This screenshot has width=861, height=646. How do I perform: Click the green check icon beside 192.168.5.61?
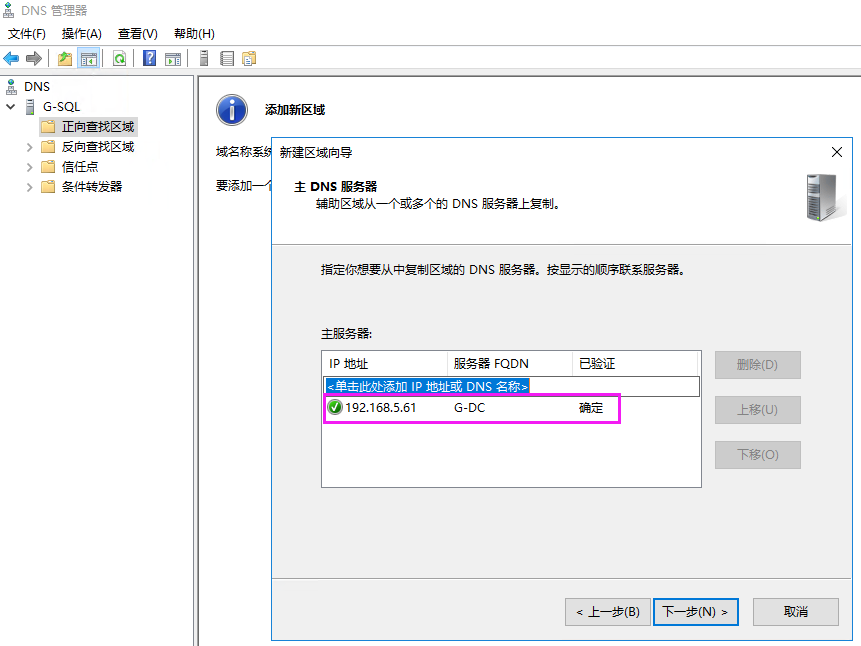pos(334,408)
